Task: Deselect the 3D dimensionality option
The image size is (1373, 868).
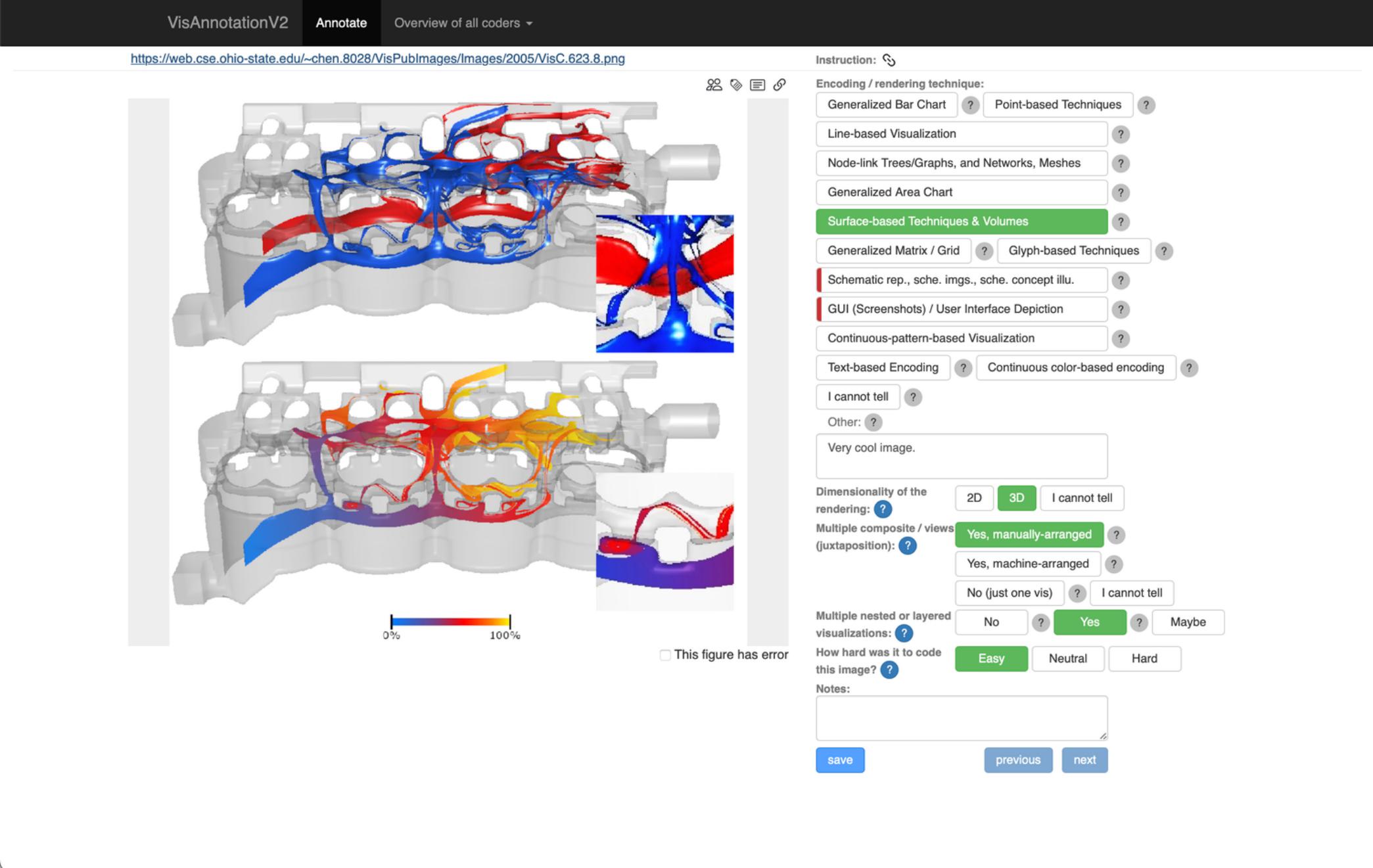Action: (1016, 498)
